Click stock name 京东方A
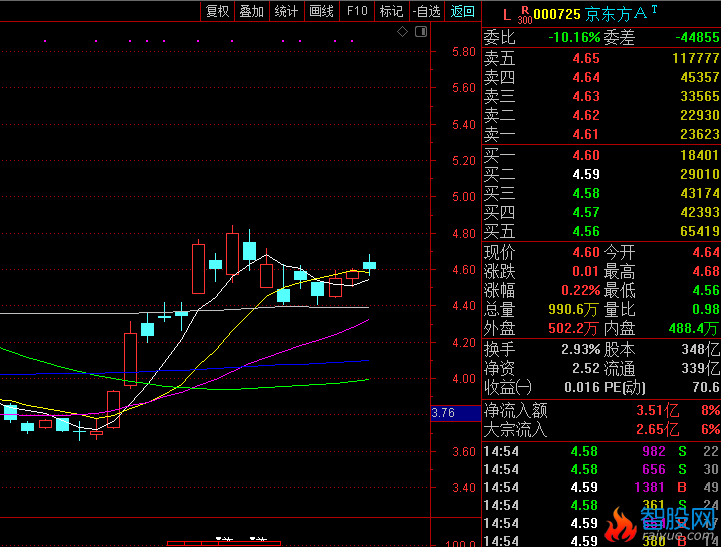The image size is (721, 547). (x=616, y=14)
